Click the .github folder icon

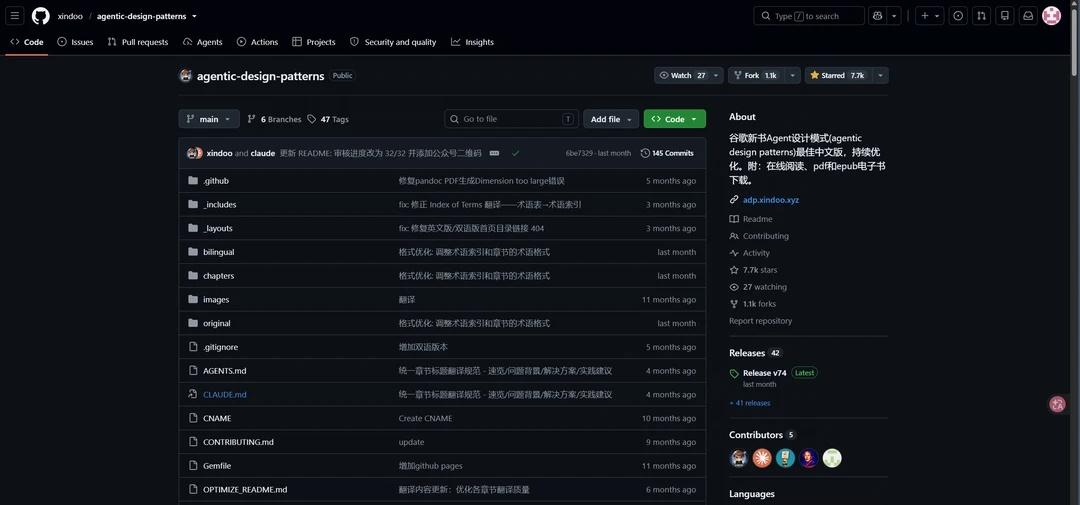point(193,181)
